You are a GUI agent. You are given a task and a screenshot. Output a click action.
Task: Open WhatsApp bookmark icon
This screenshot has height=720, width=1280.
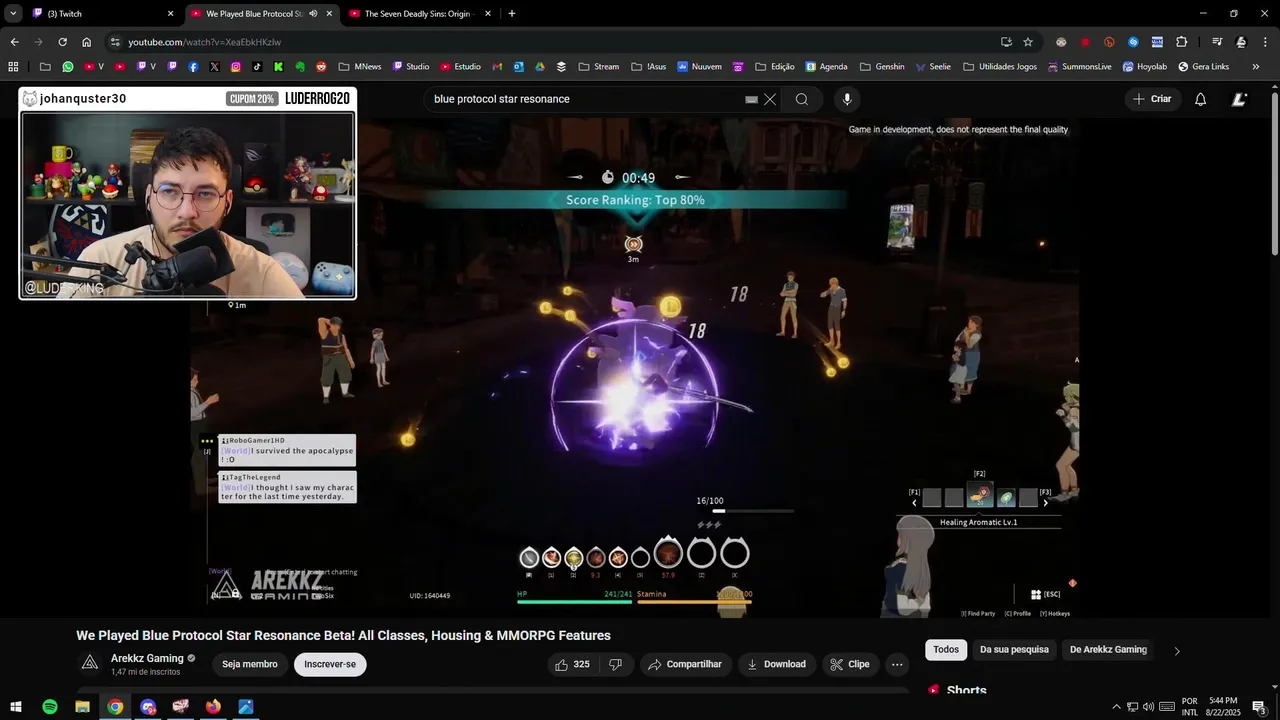point(68,67)
